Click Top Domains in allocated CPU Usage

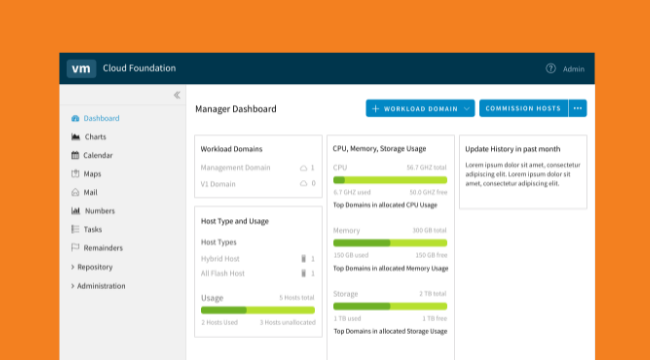[x=385, y=205]
